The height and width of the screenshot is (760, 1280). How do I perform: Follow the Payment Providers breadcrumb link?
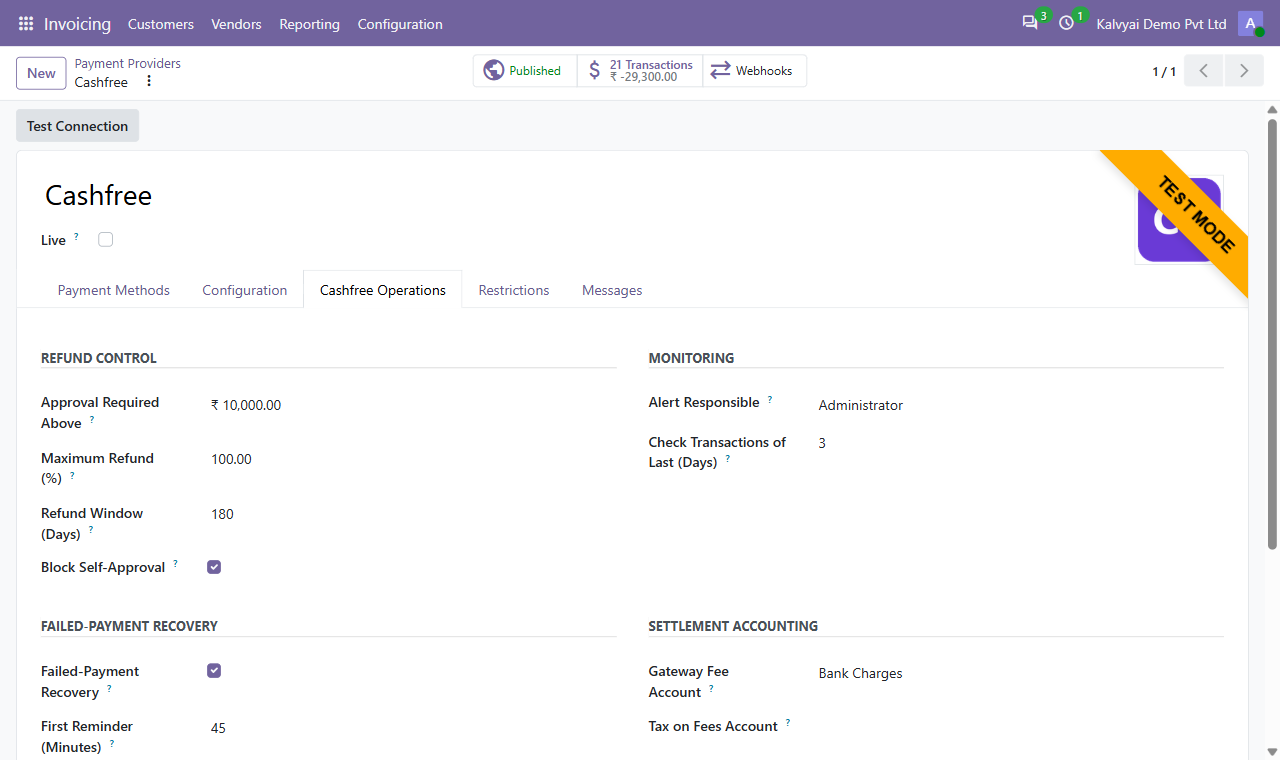(x=128, y=63)
